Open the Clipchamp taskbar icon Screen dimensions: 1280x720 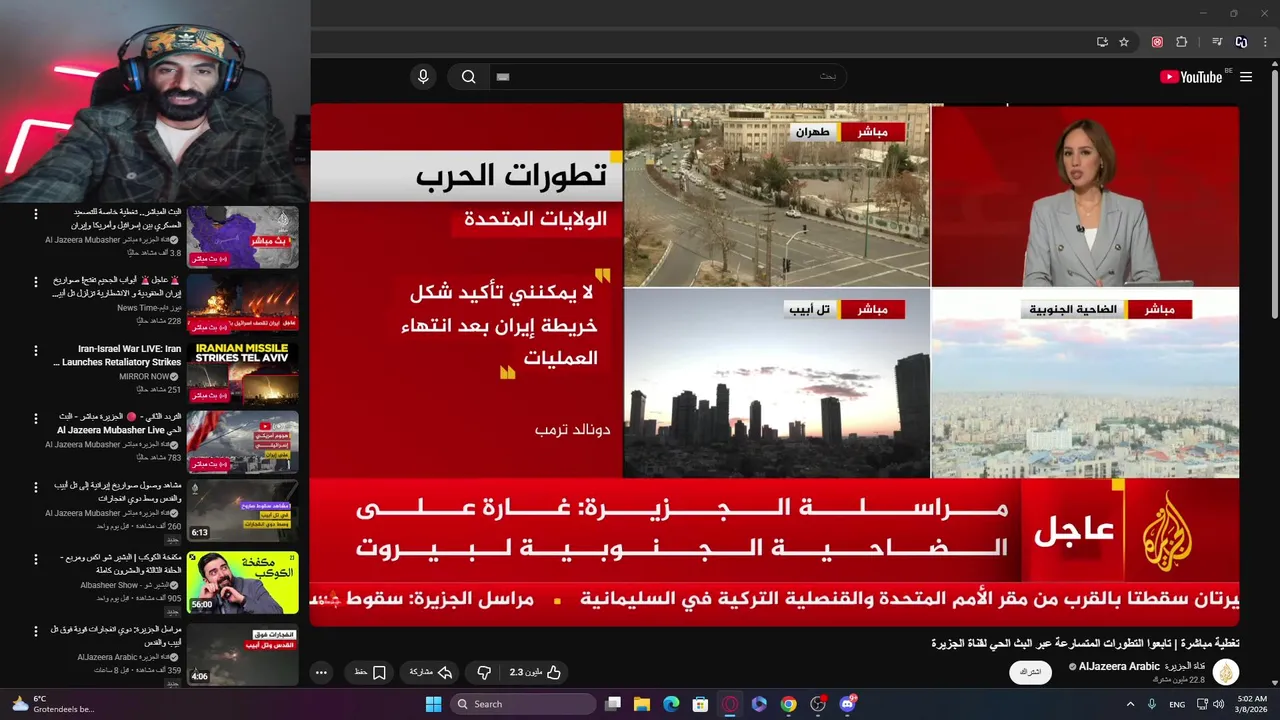point(759,704)
